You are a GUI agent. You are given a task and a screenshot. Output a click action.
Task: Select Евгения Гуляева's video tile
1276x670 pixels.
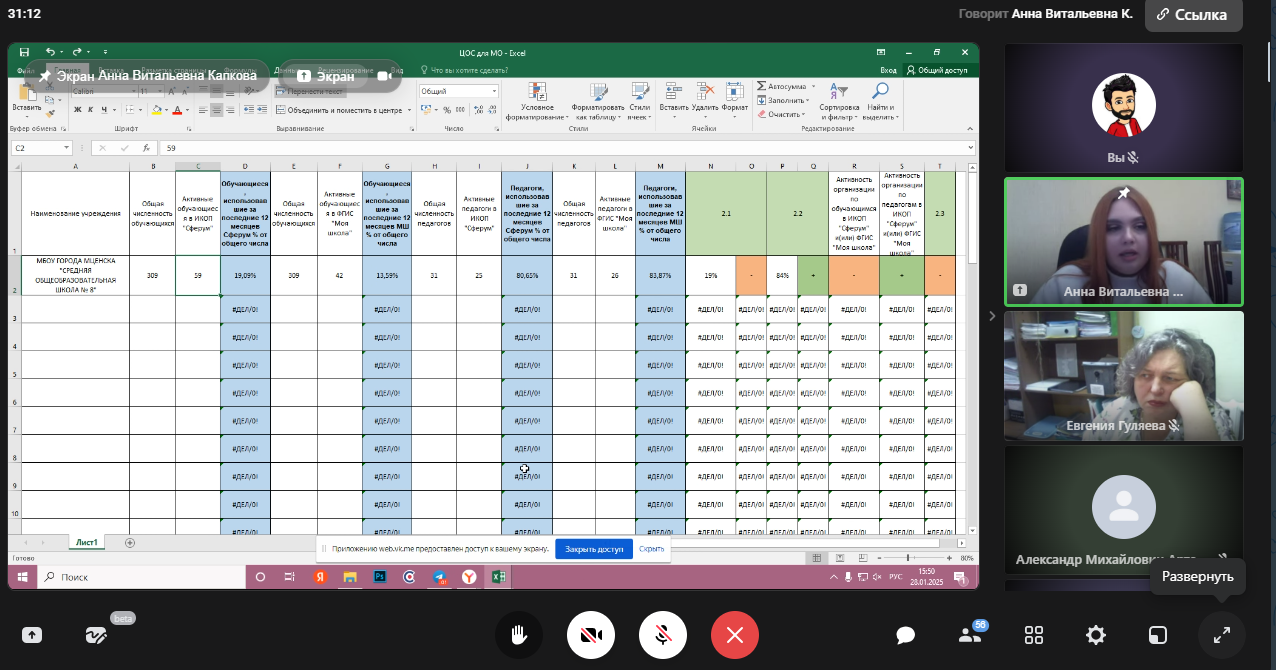tap(1123, 376)
